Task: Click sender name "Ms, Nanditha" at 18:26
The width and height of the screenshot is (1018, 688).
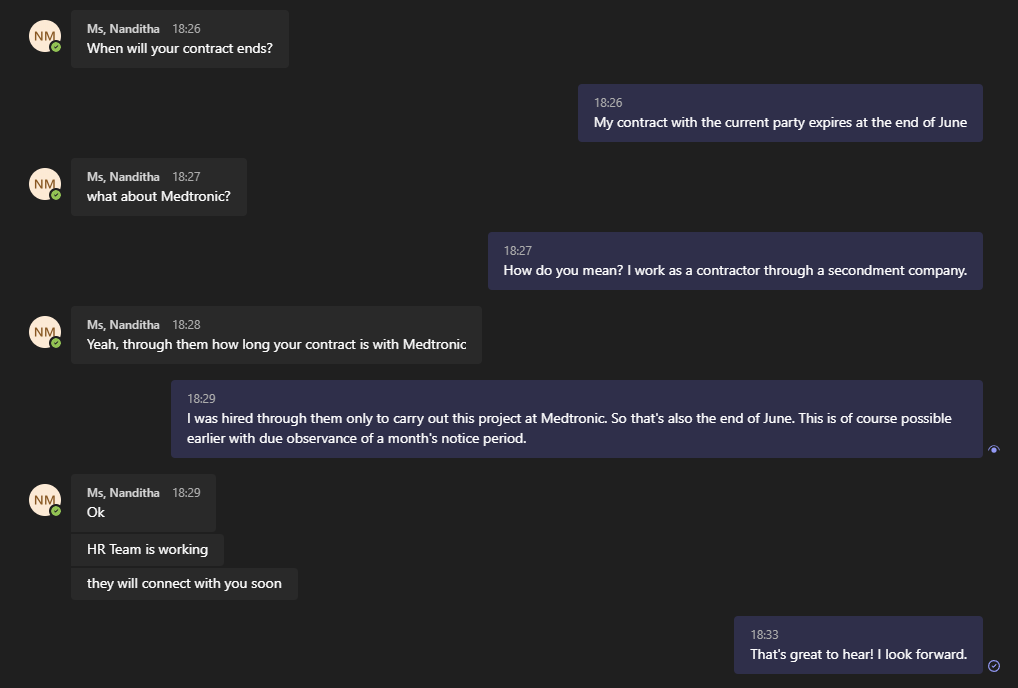Action: [123, 29]
